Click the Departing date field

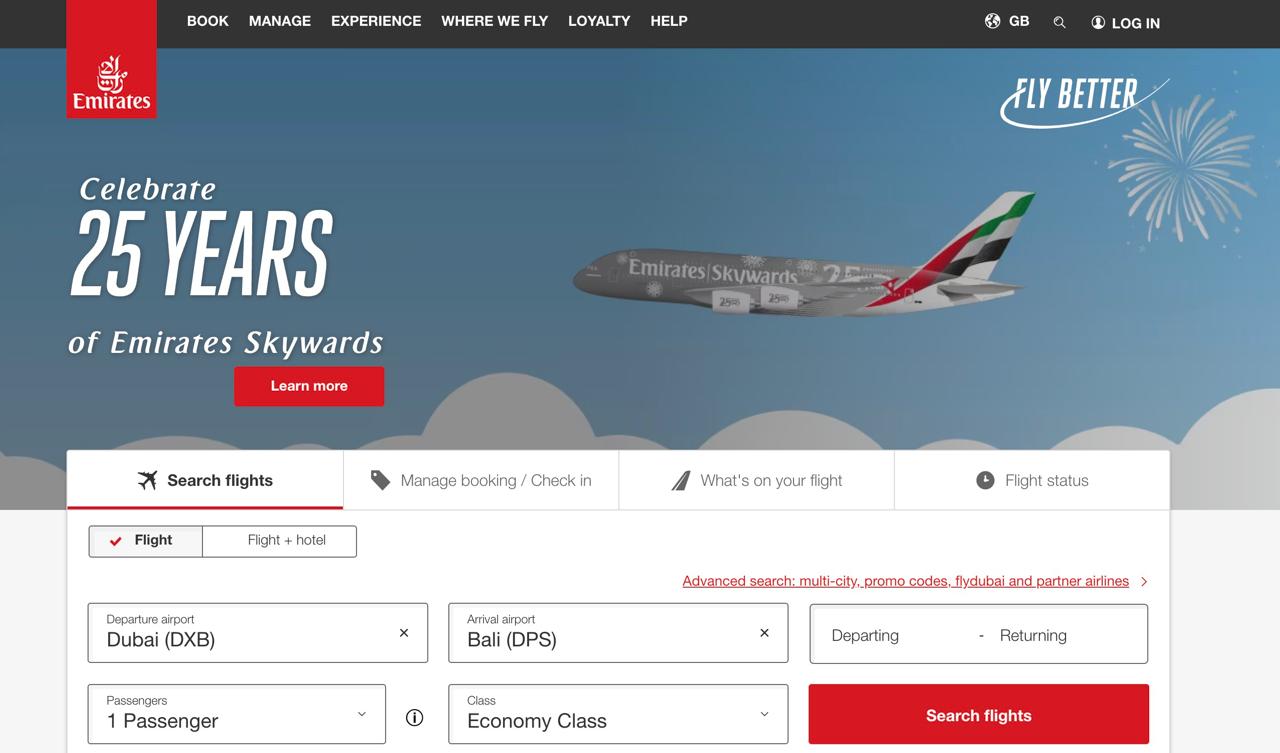866,635
